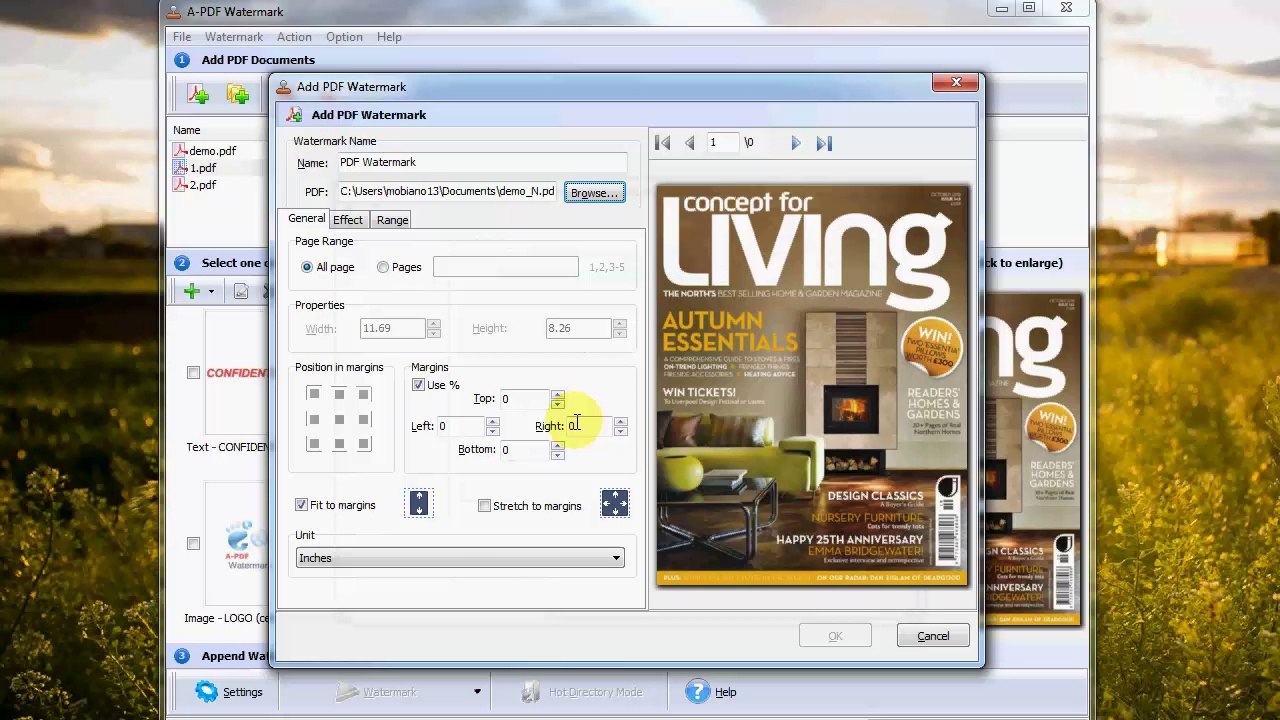Open the Unit dropdown showing Inches
Image resolution: width=1280 pixels, height=720 pixels.
tap(460, 558)
